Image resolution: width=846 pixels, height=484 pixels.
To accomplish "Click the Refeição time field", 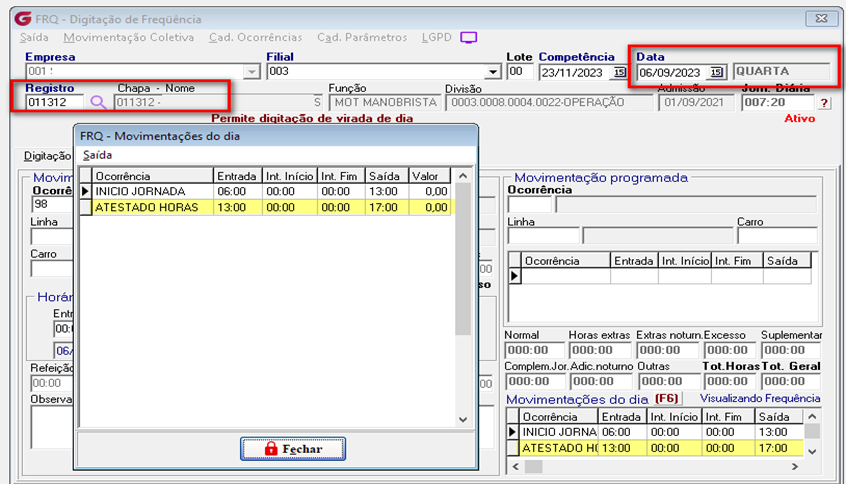I will pyautogui.click(x=52, y=383).
